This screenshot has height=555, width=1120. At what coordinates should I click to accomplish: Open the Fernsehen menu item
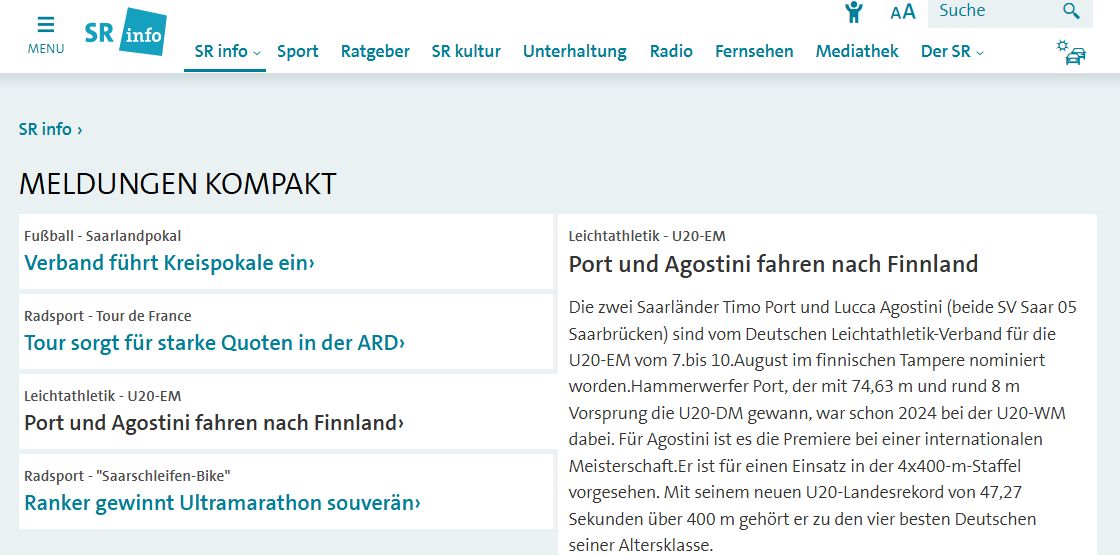point(754,51)
